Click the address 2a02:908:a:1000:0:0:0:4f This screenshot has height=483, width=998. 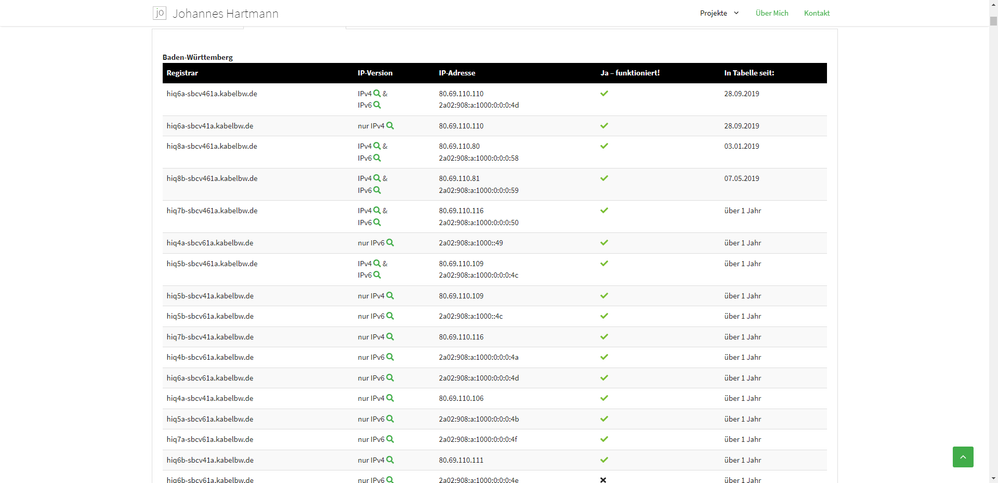click(x=478, y=439)
